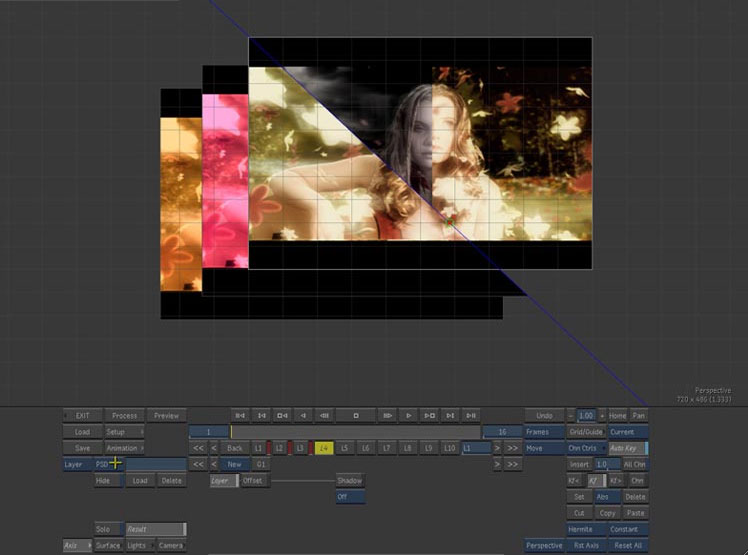
Task: Open the Hermite interpolation dropdown
Action: coord(586,529)
